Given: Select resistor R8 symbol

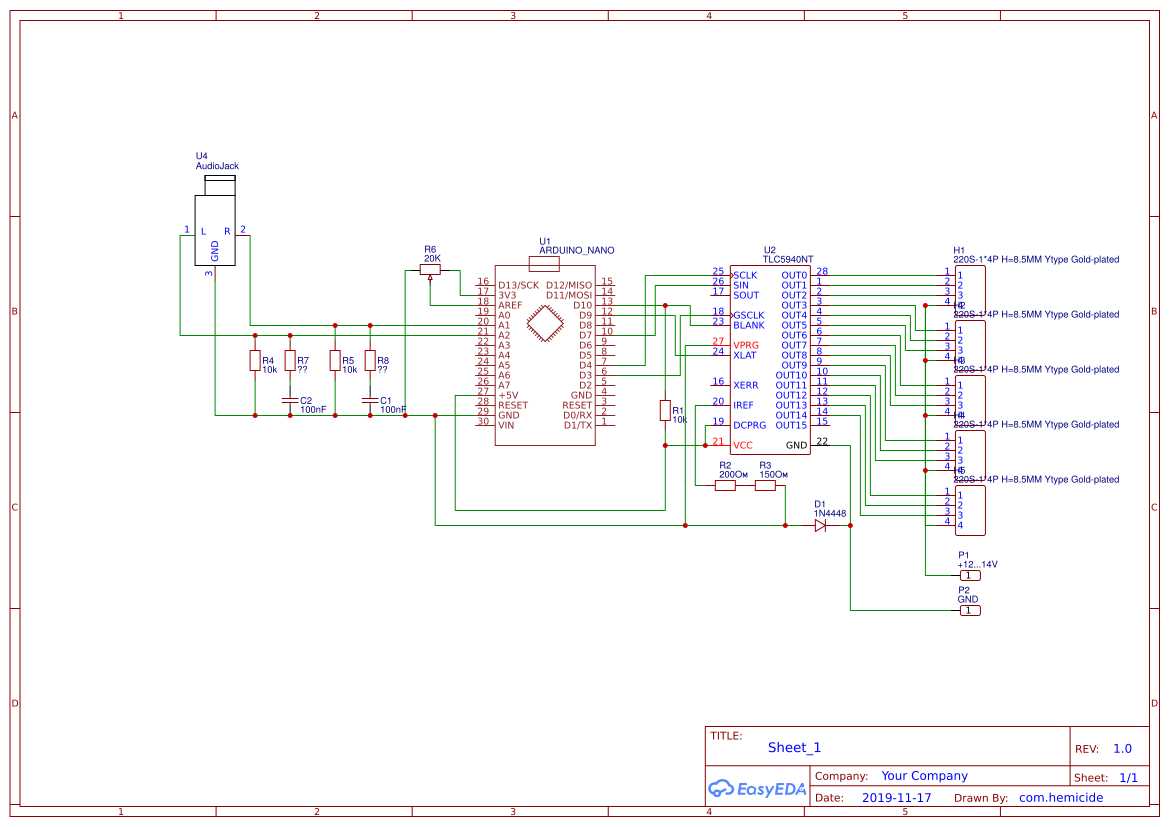Looking at the screenshot, I should coord(370,361).
